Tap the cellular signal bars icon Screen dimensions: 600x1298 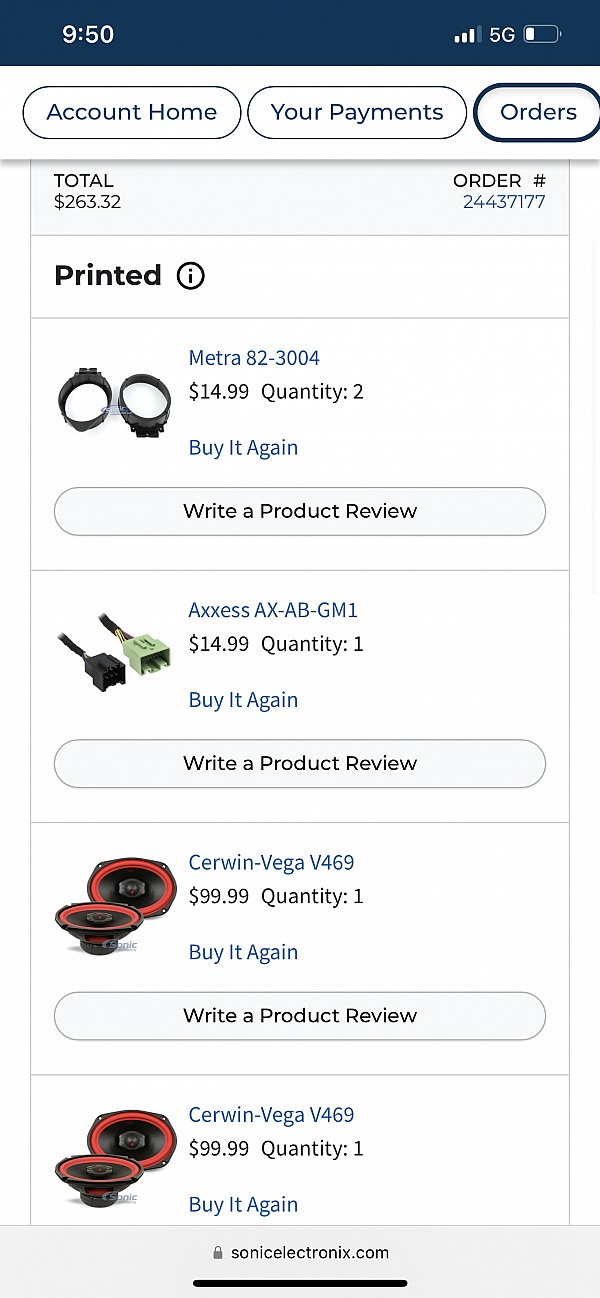(467, 35)
